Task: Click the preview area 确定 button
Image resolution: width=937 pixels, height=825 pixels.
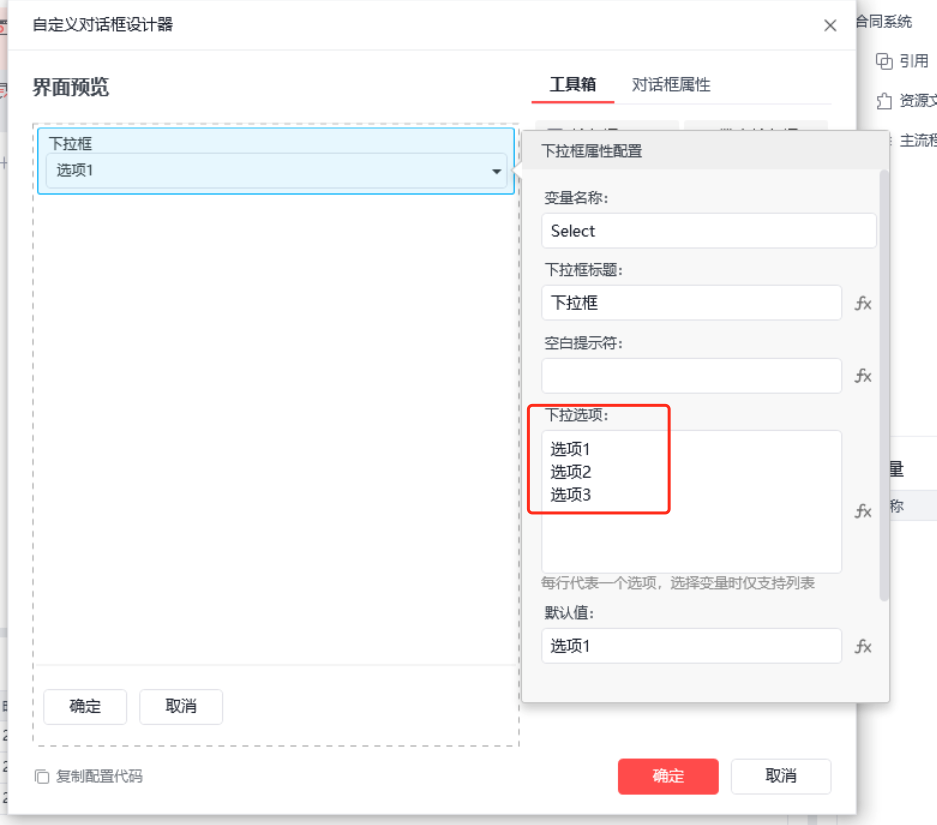Action: click(85, 707)
